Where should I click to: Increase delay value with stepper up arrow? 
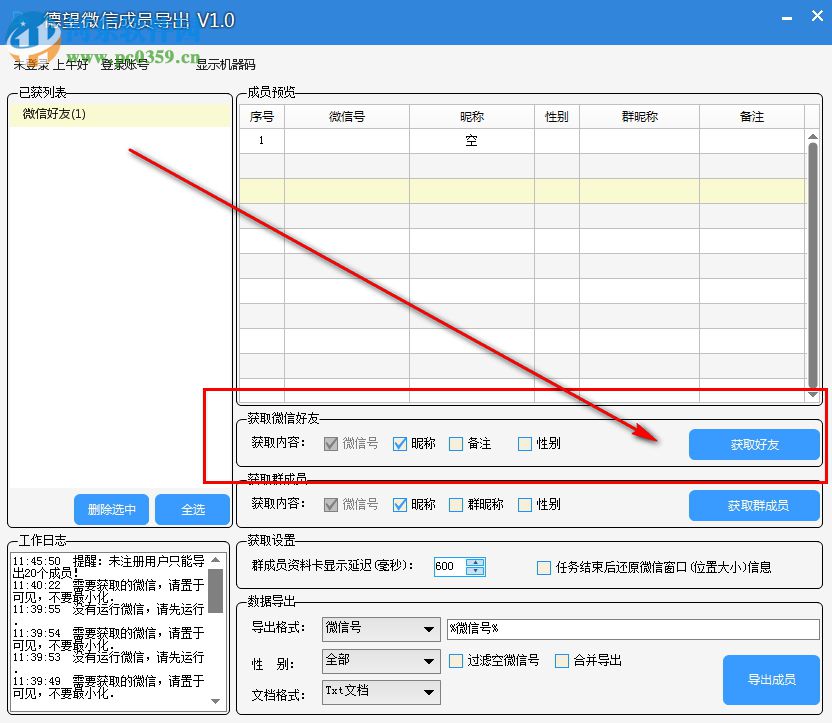point(476,562)
